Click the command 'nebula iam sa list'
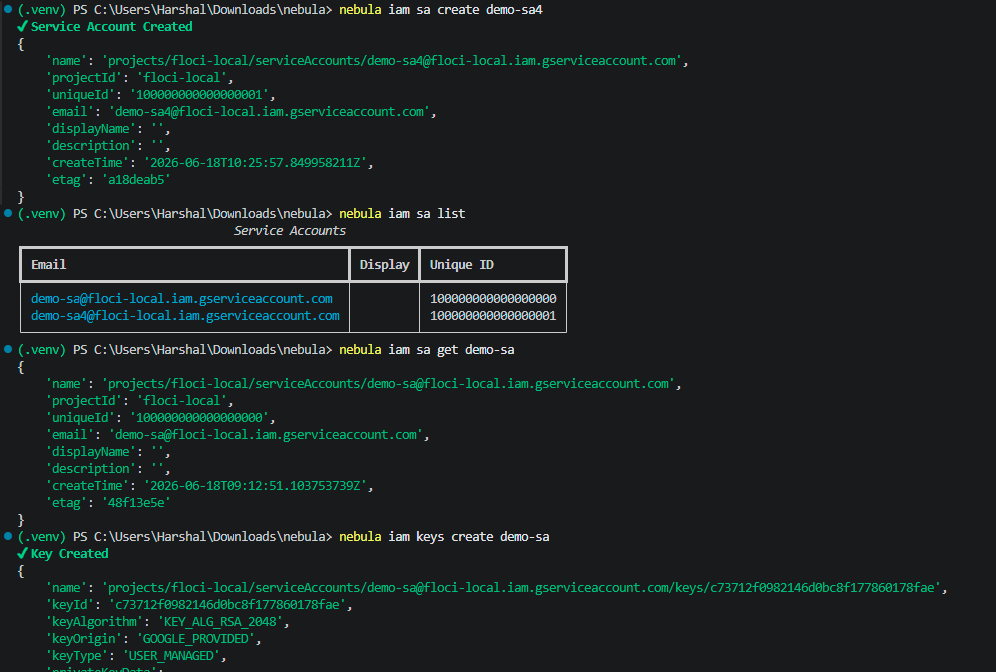This screenshot has height=672, width=996. (x=402, y=213)
